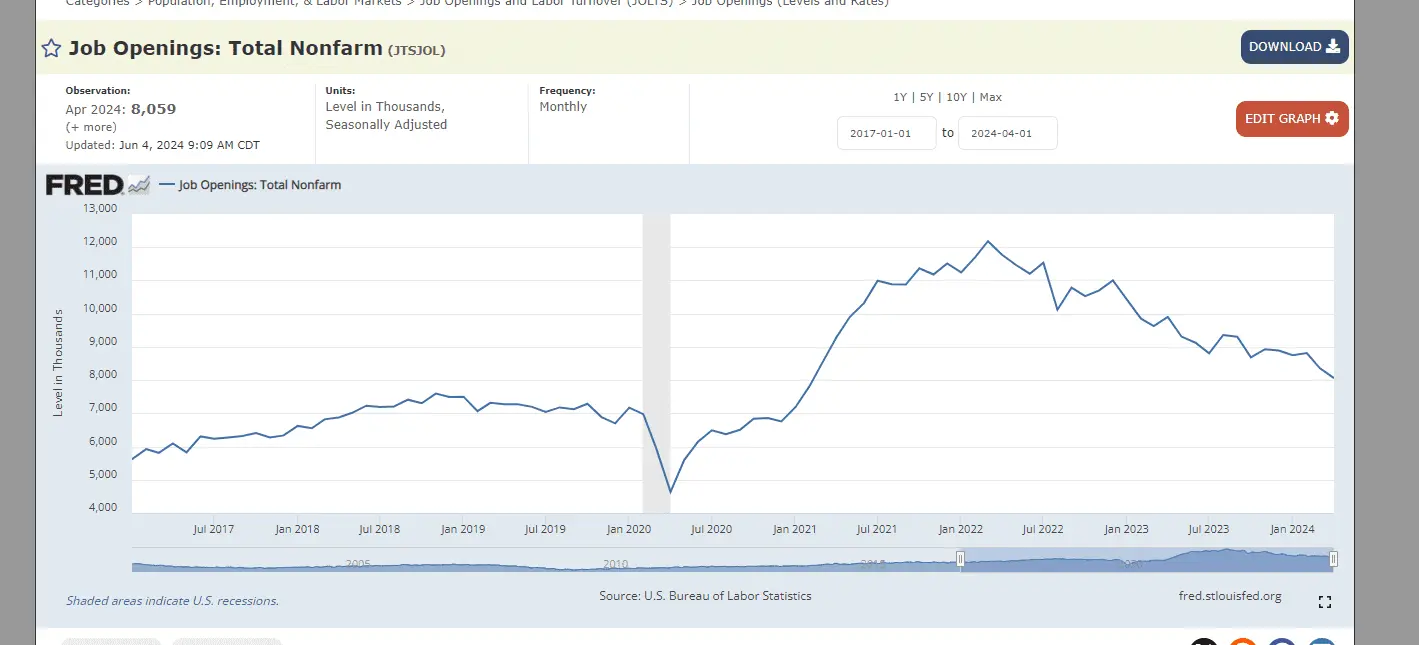Select the 1Y time range
Image resolution: width=1419 pixels, height=645 pixels.
coord(900,97)
